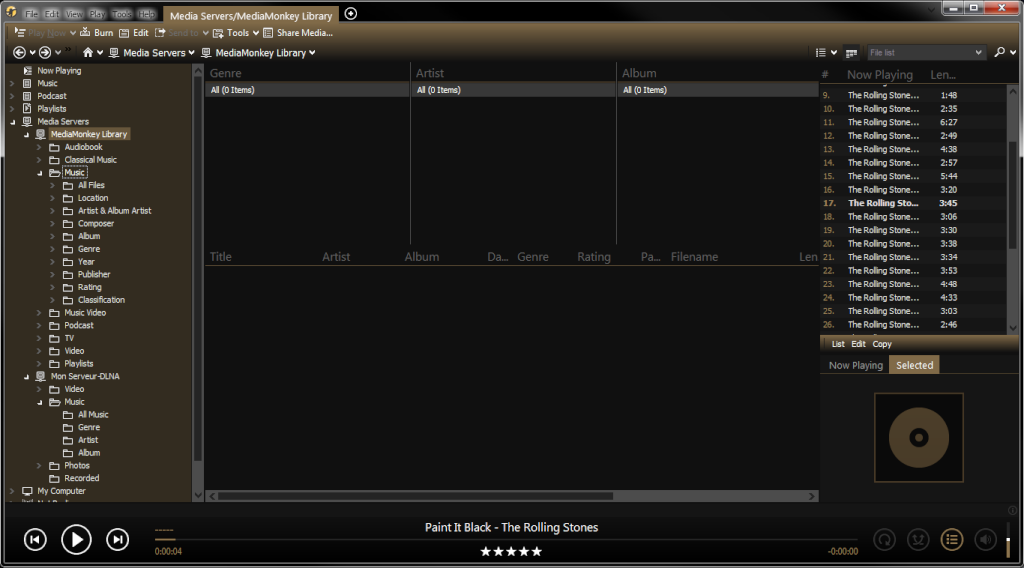
Task: Click the view mode list icon
Action: (x=821, y=52)
